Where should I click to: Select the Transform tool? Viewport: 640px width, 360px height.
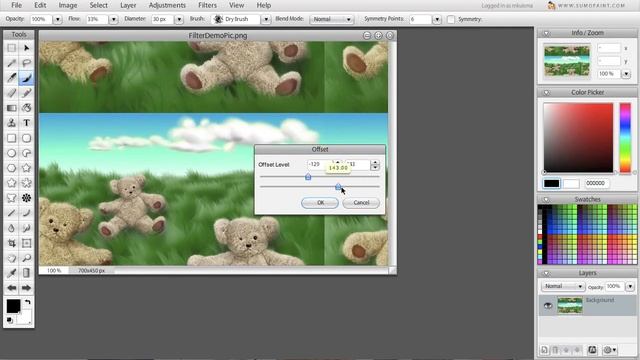click(27, 243)
